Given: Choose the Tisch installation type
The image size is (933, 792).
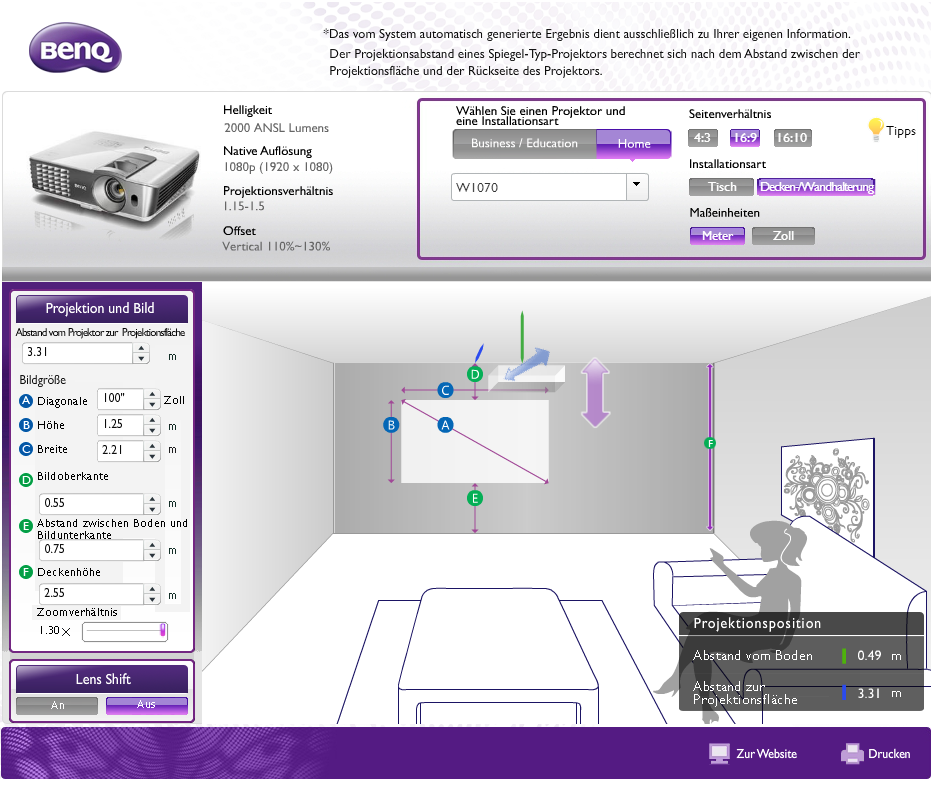Looking at the screenshot, I should pos(722,187).
